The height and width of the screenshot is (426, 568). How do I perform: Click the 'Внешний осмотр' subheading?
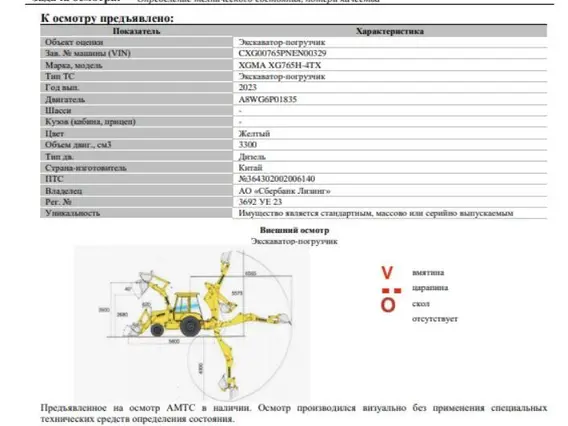pos(295,230)
